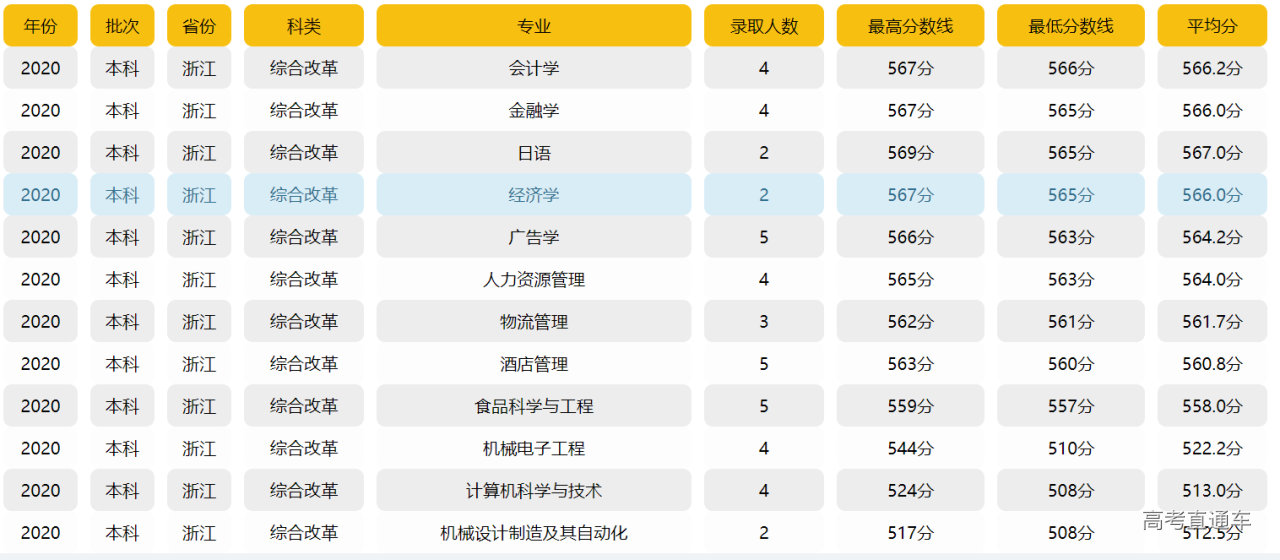Click the 人力资源管理 major cell
Screen dimensions: 1280x560
[534, 280]
